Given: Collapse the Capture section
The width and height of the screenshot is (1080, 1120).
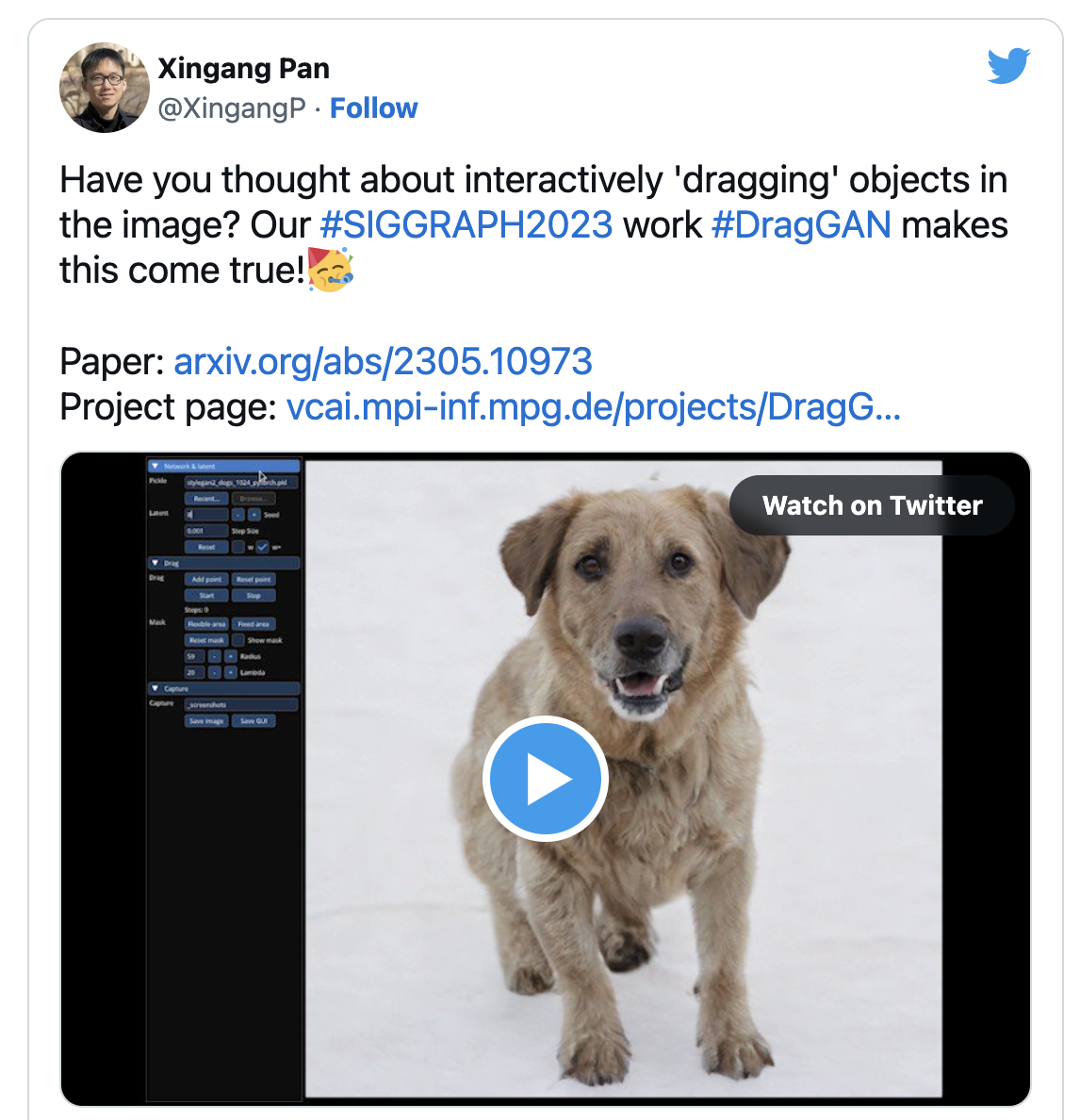Looking at the screenshot, I should pyautogui.click(x=224, y=688).
